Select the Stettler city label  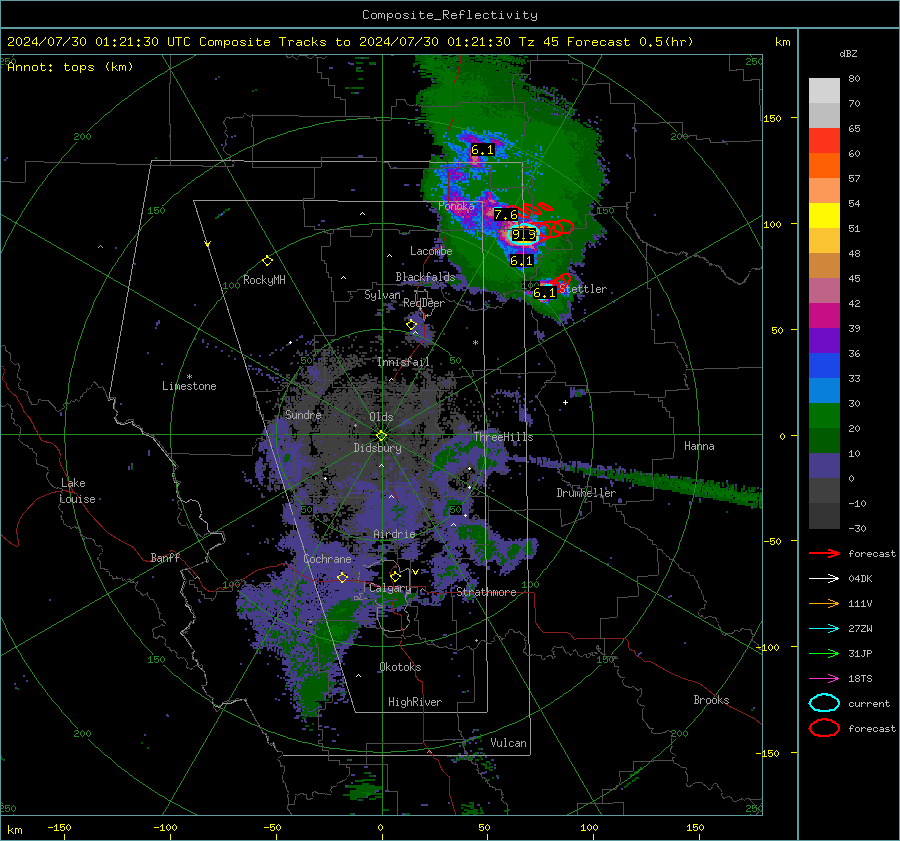[583, 289]
